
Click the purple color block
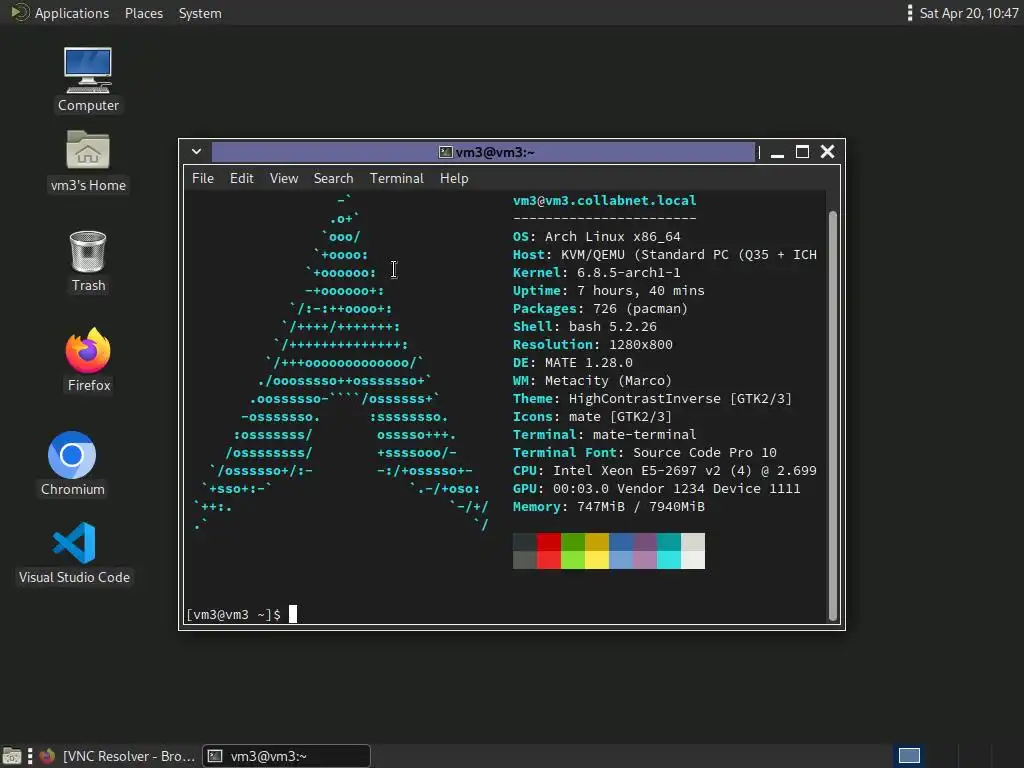tap(645, 542)
